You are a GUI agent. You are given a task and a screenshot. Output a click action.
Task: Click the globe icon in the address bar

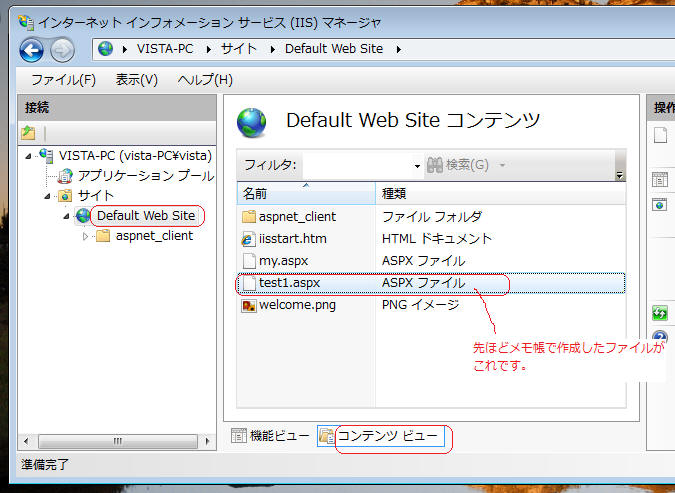pos(105,49)
